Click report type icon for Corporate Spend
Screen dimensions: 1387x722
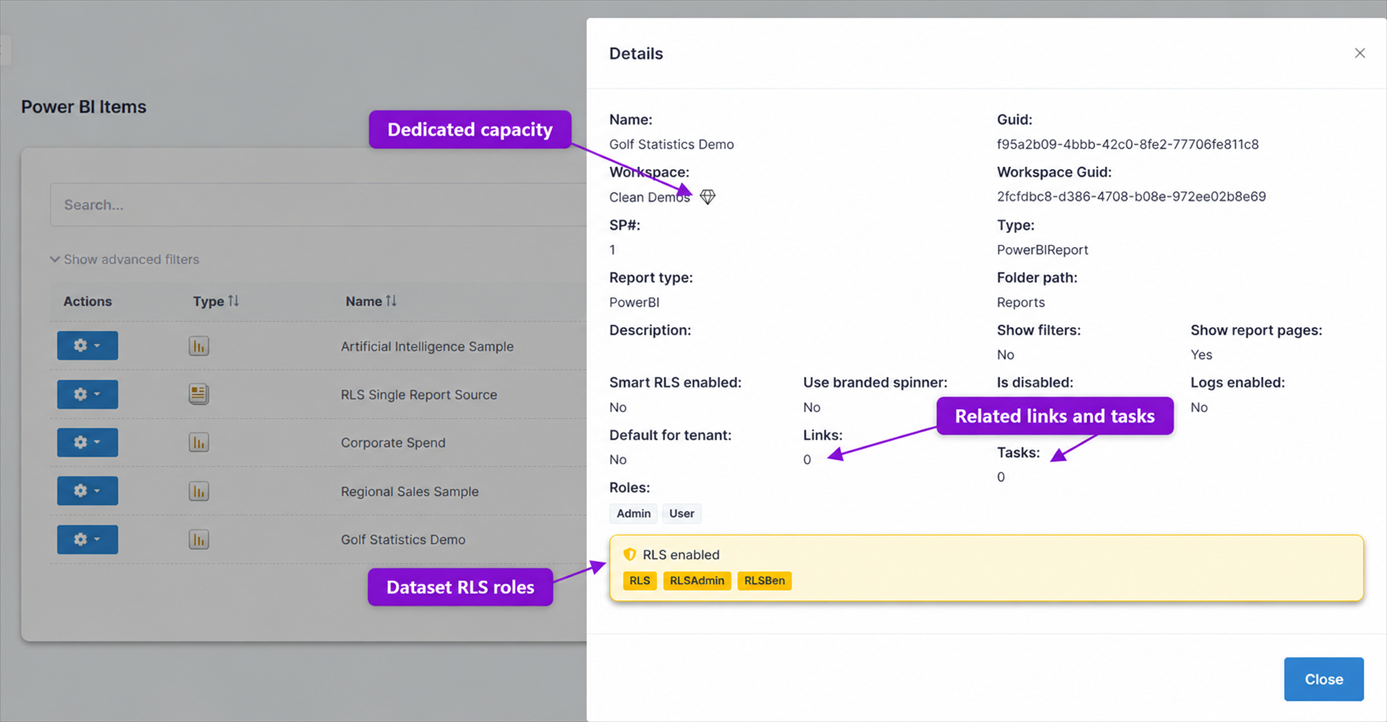(199, 442)
